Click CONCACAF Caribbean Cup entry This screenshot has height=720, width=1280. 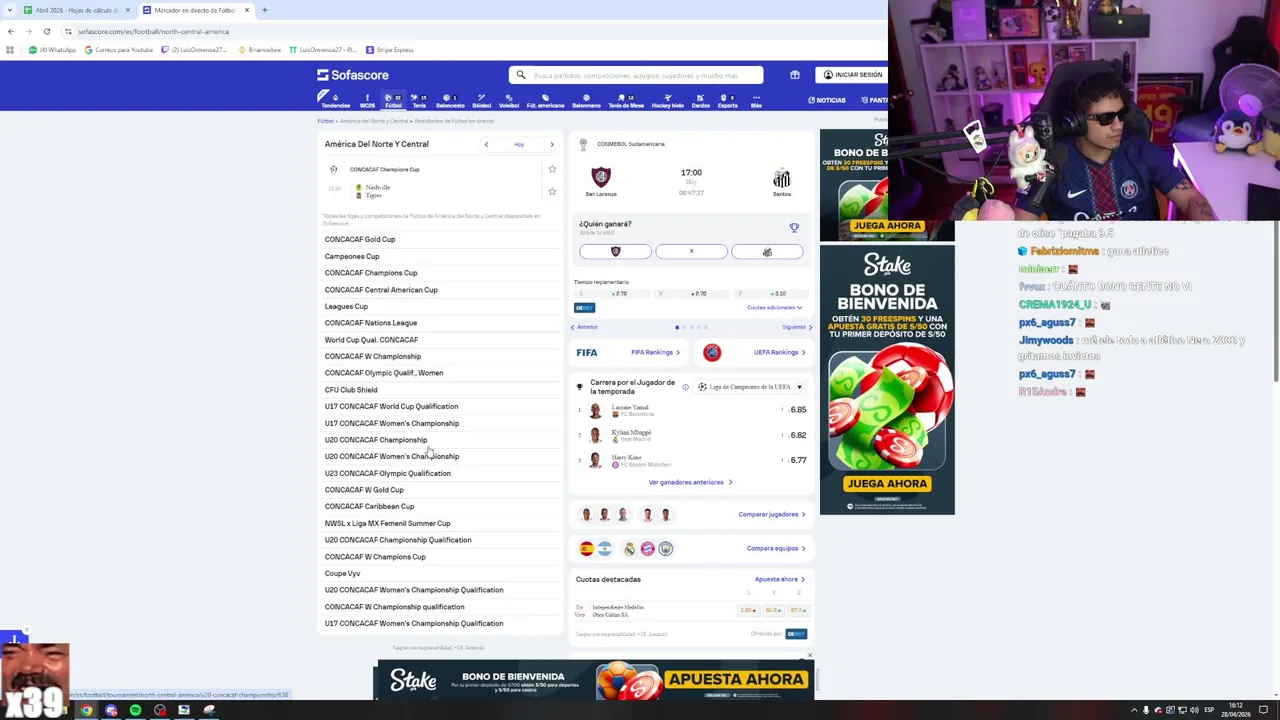pos(369,506)
